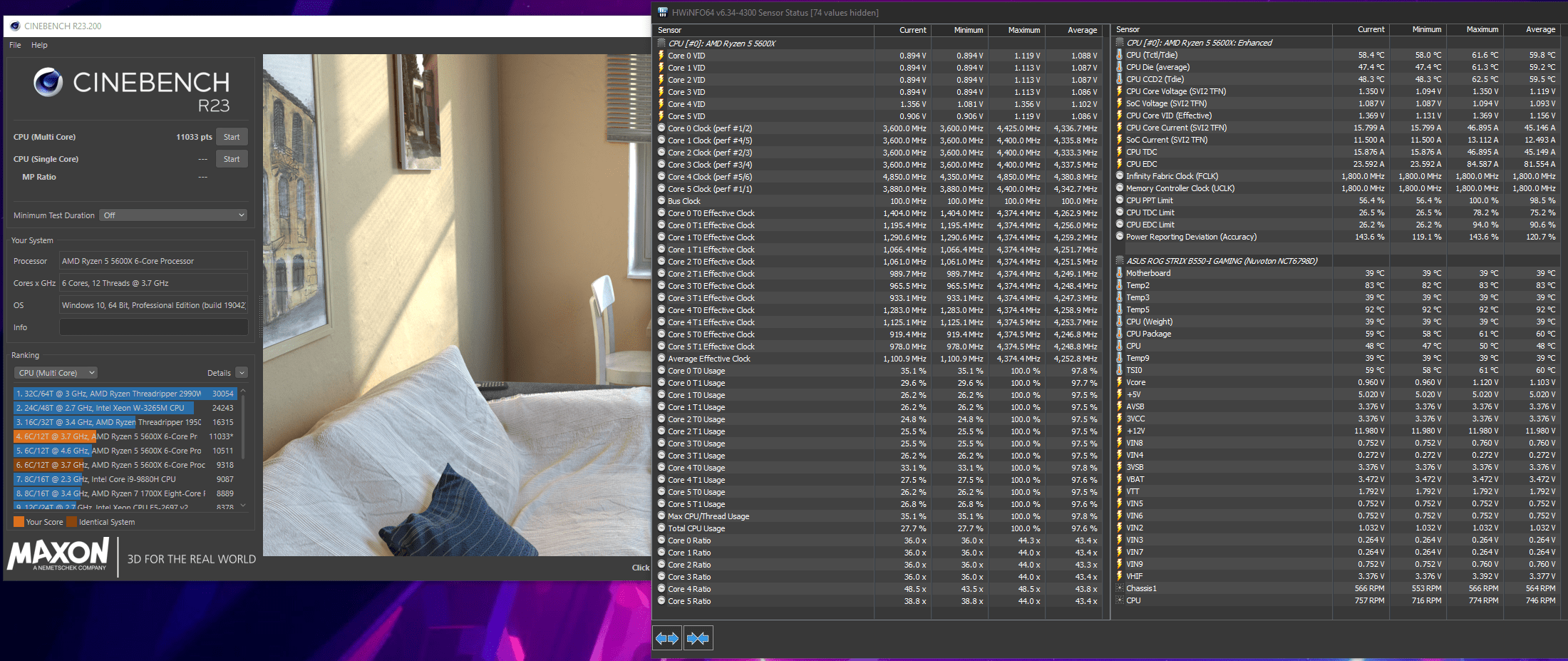
Task: Click the Cinebench icon in the title bar
Action: (15, 26)
